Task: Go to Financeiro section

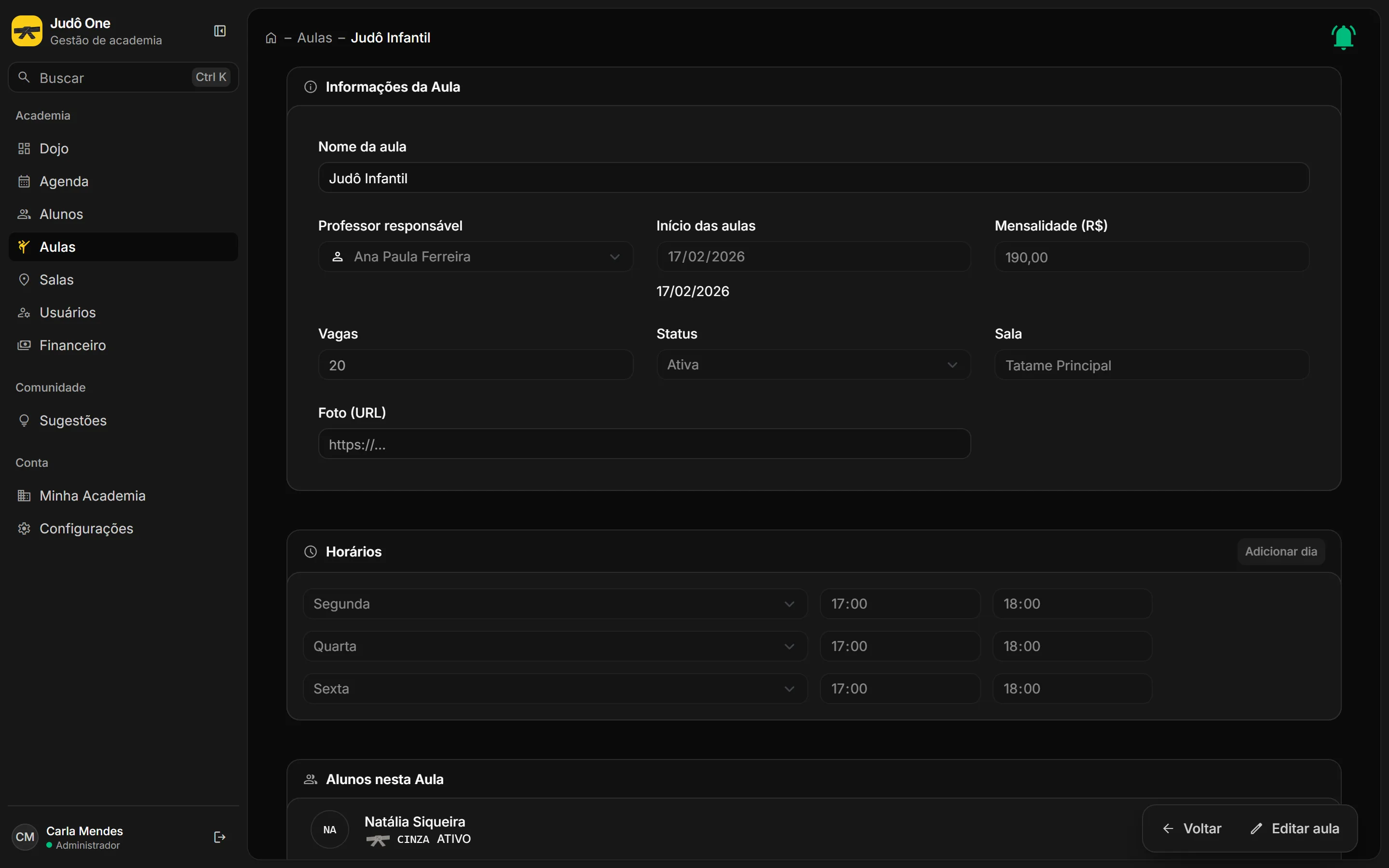Action: pyautogui.click(x=123, y=345)
